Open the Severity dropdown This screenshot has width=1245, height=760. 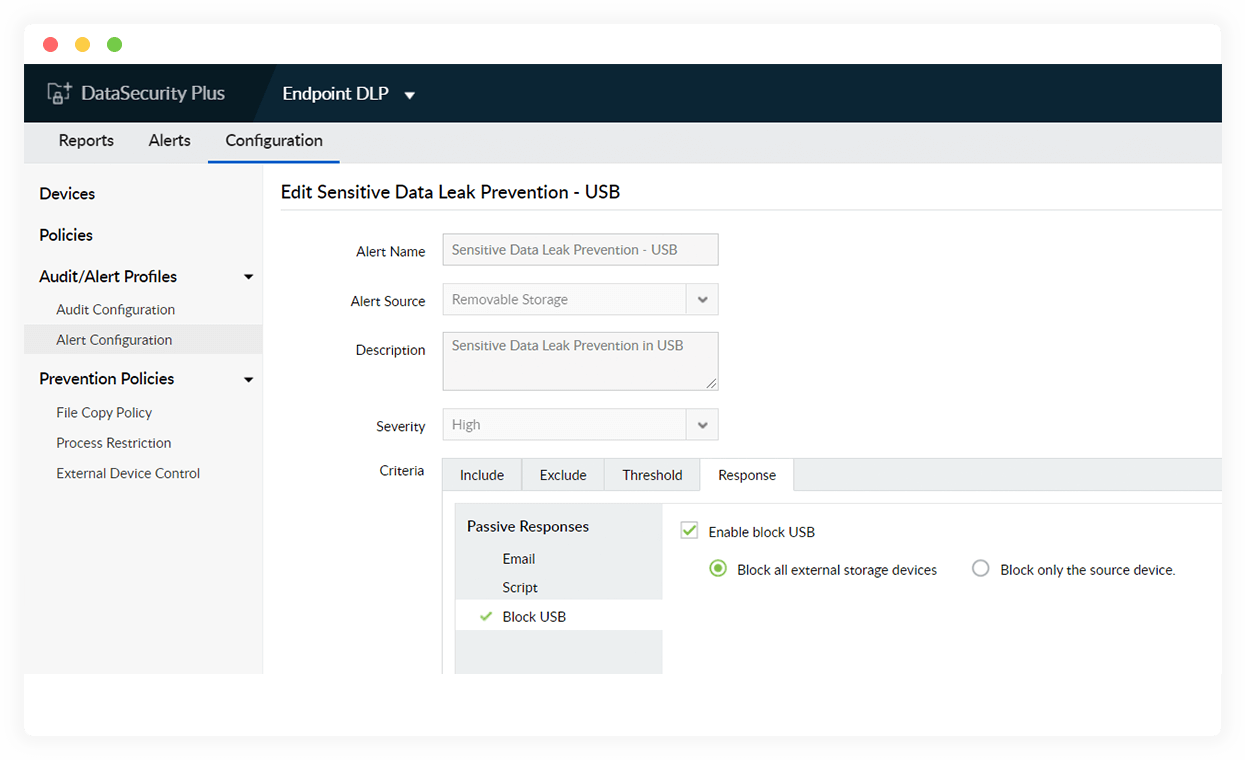click(x=702, y=425)
